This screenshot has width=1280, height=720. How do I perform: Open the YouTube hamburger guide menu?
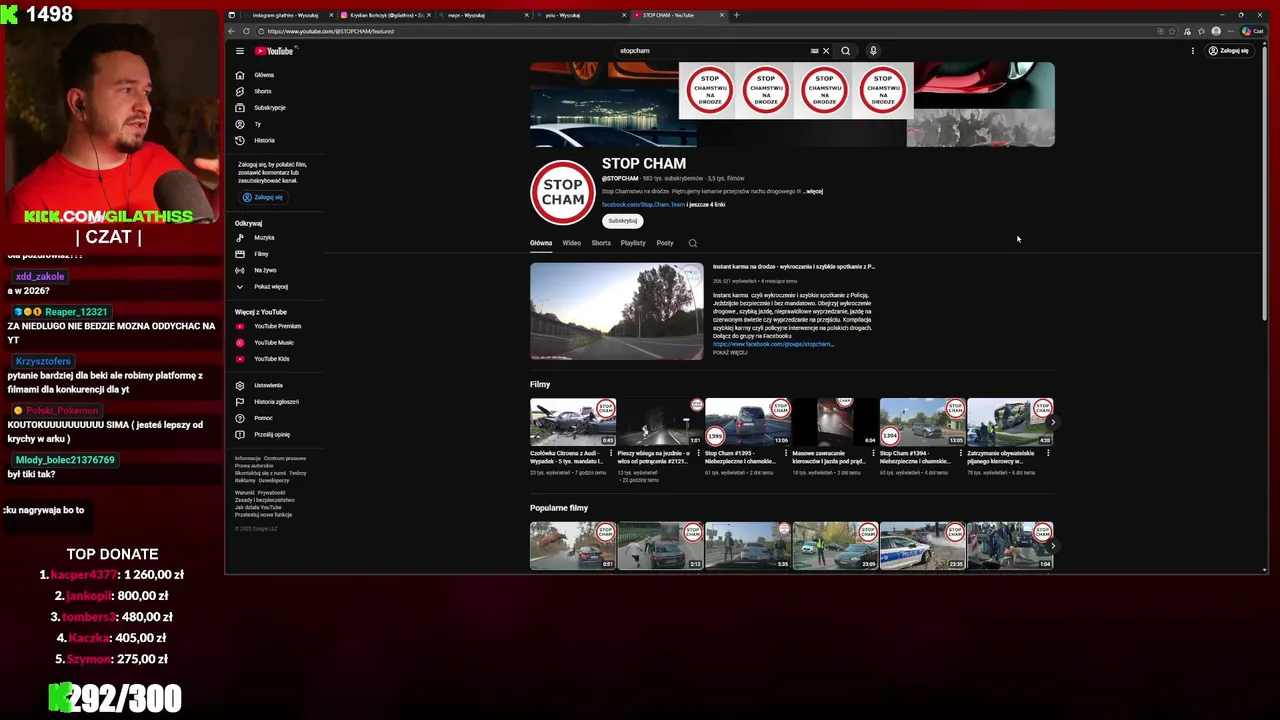240,51
